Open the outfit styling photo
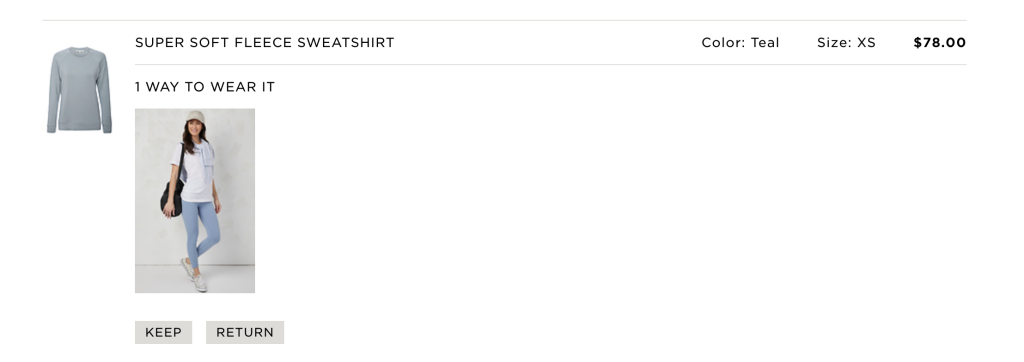This screenshot has width=1024, height=362. coord(195,201)
